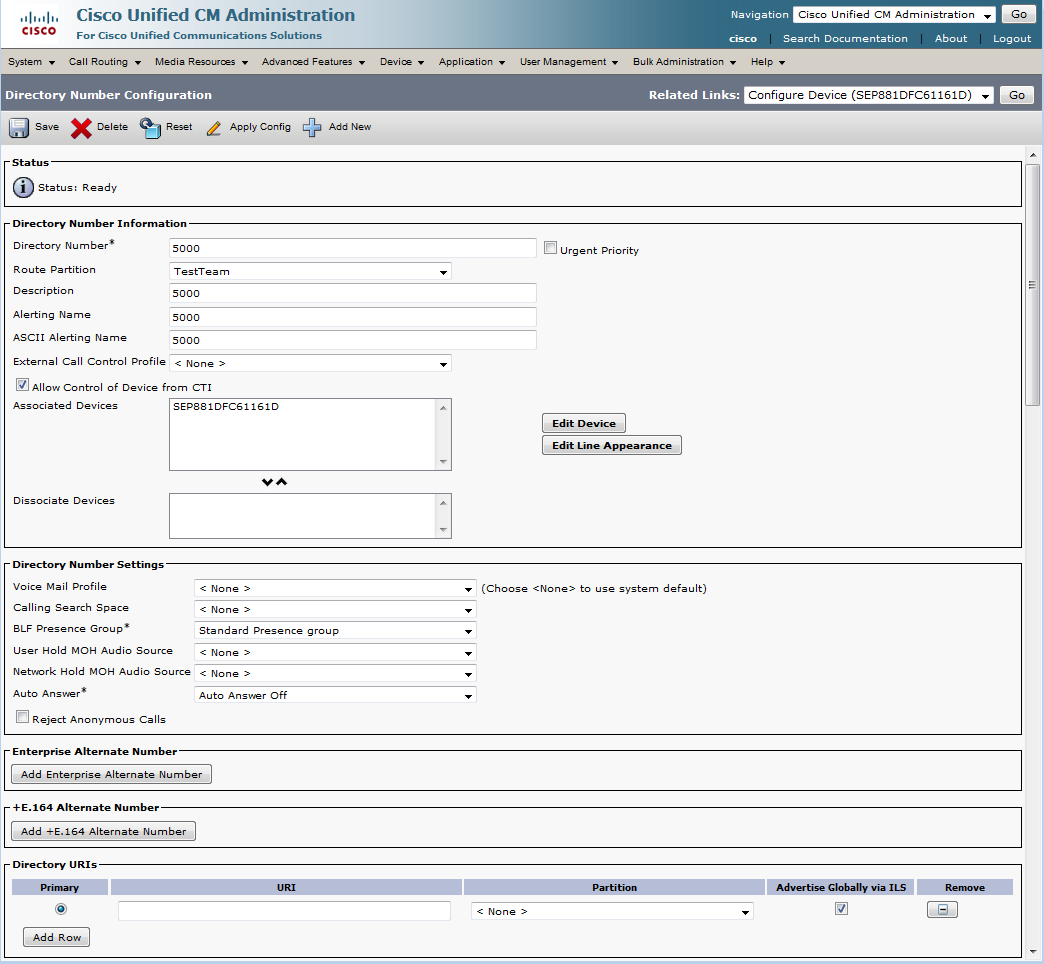Click the Save floppy disk icon
Screen dimensions: 1044x964
pyautogui.click(x=19, y=128)
